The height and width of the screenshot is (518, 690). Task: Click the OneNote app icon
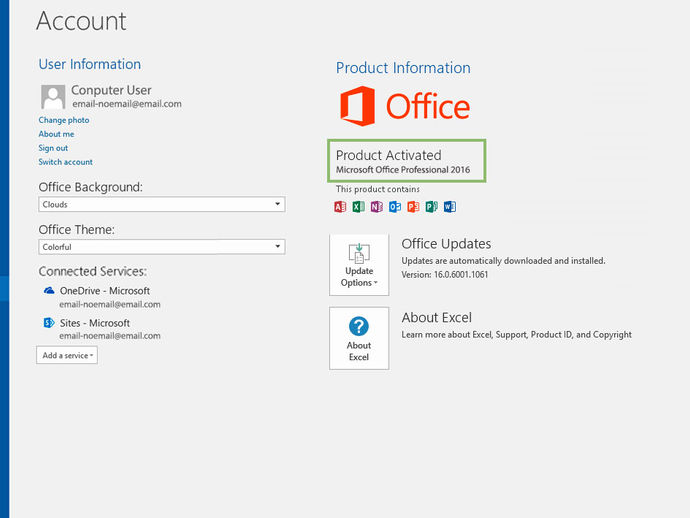376,206
